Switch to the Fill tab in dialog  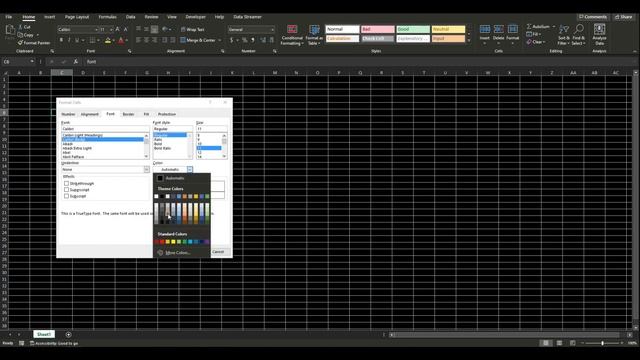(x=146, y=114)
